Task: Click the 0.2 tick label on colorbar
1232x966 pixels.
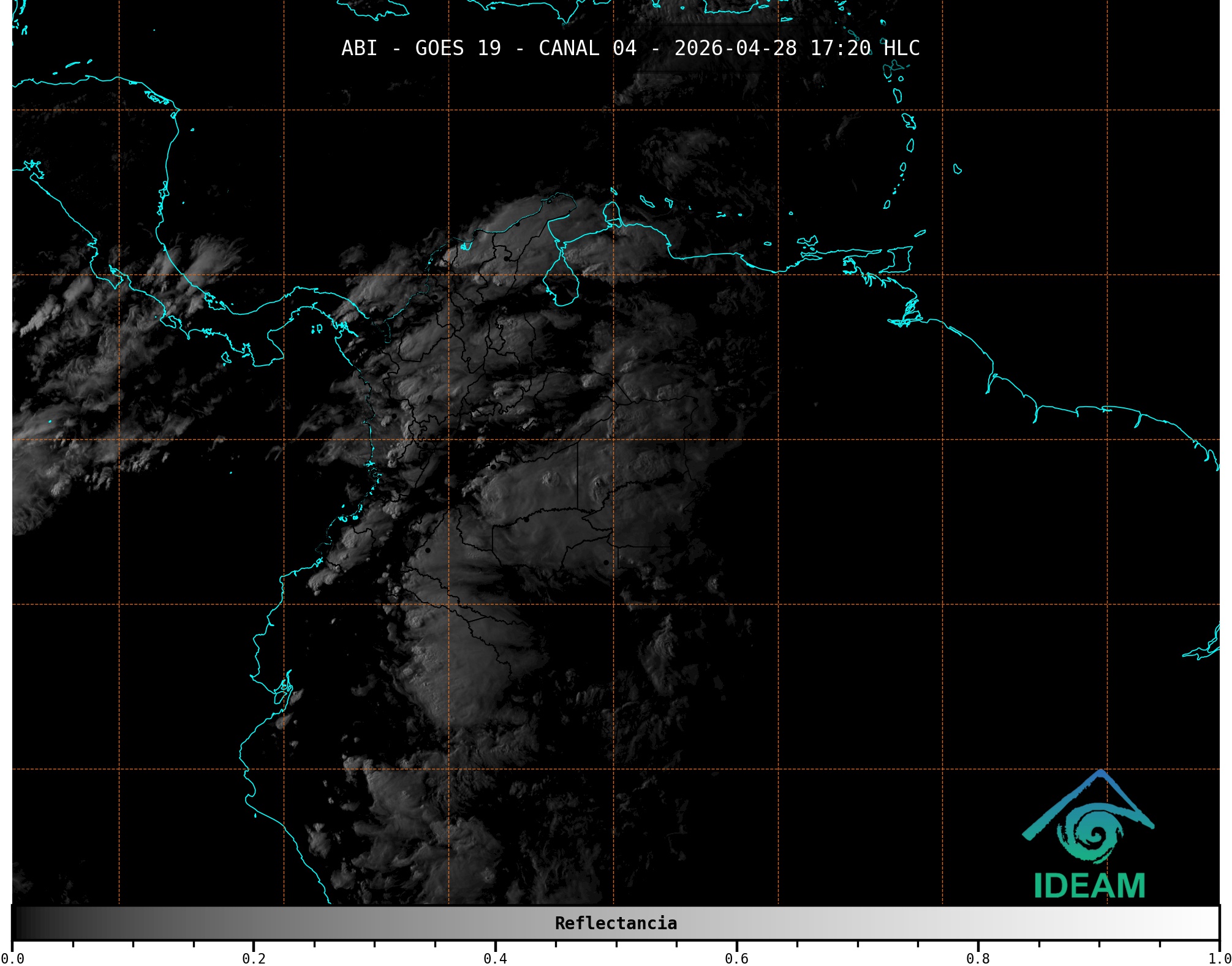Action: click(x=254, y=958)
